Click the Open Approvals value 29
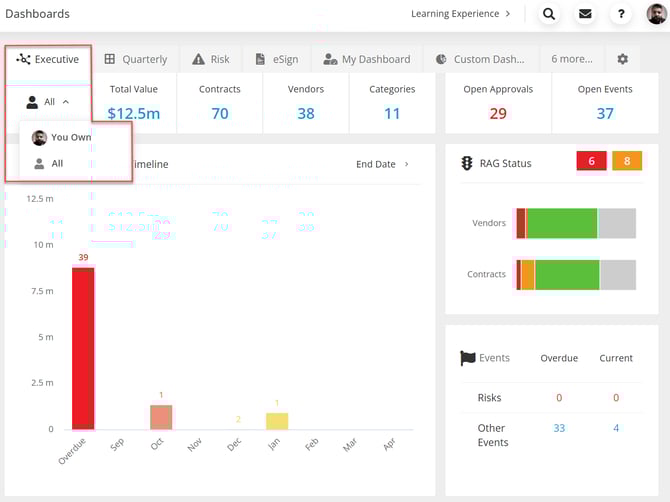The image size is (670, 502). (498, 113)
